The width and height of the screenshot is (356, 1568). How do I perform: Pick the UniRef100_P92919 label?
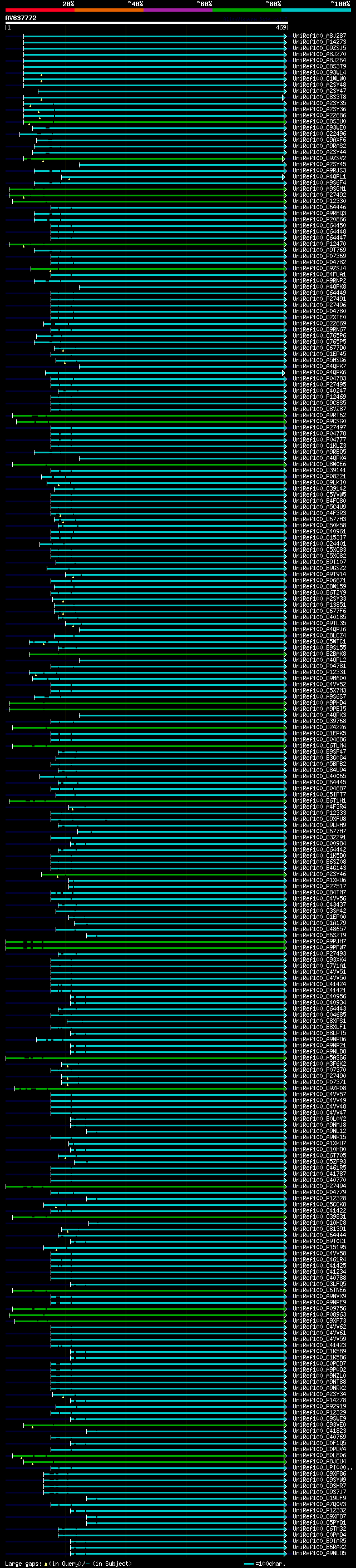(319, 1406)
